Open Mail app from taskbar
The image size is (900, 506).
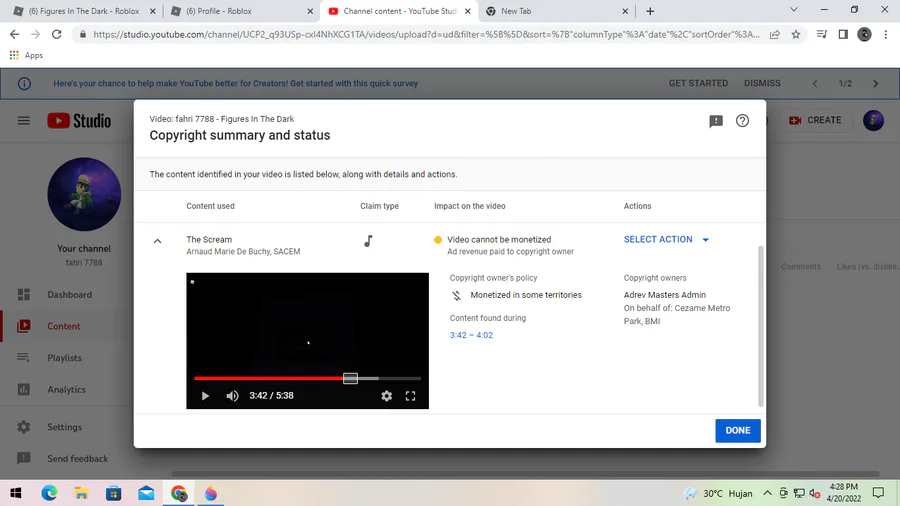pos(146,493)
